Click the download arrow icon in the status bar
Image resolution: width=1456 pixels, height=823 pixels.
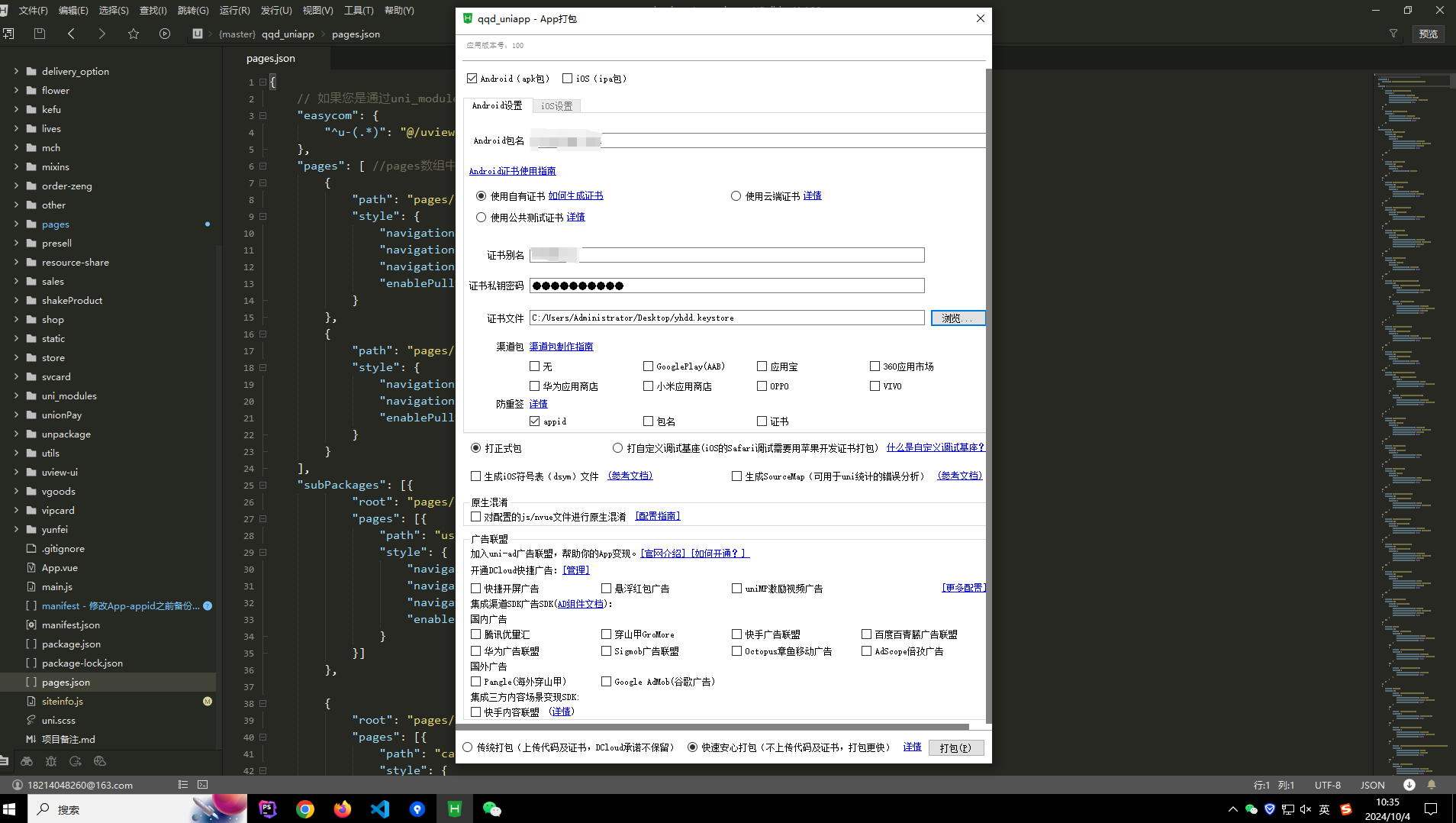click(1409, 785)
